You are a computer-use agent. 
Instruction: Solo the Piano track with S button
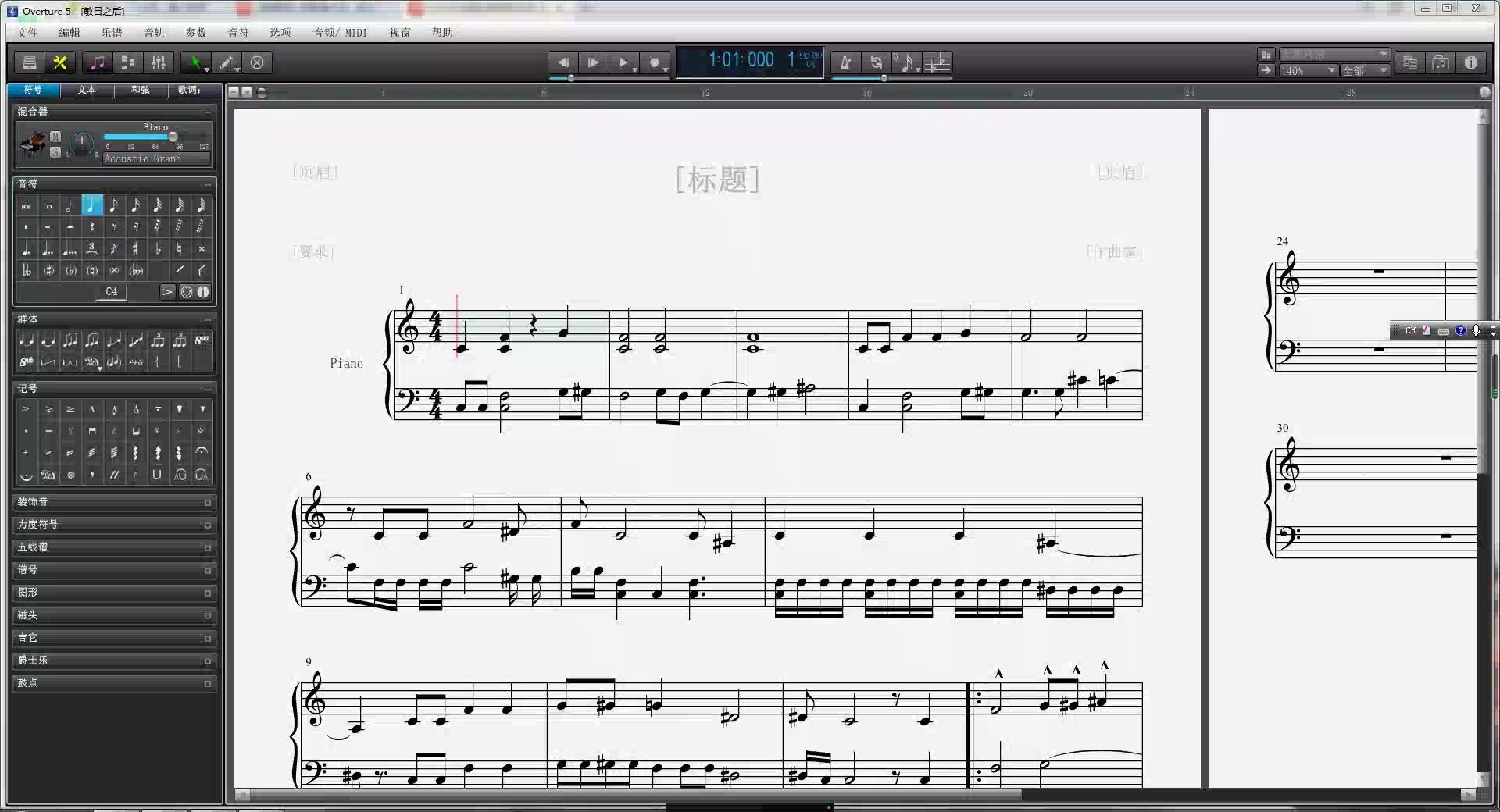[x=55, y=151]
